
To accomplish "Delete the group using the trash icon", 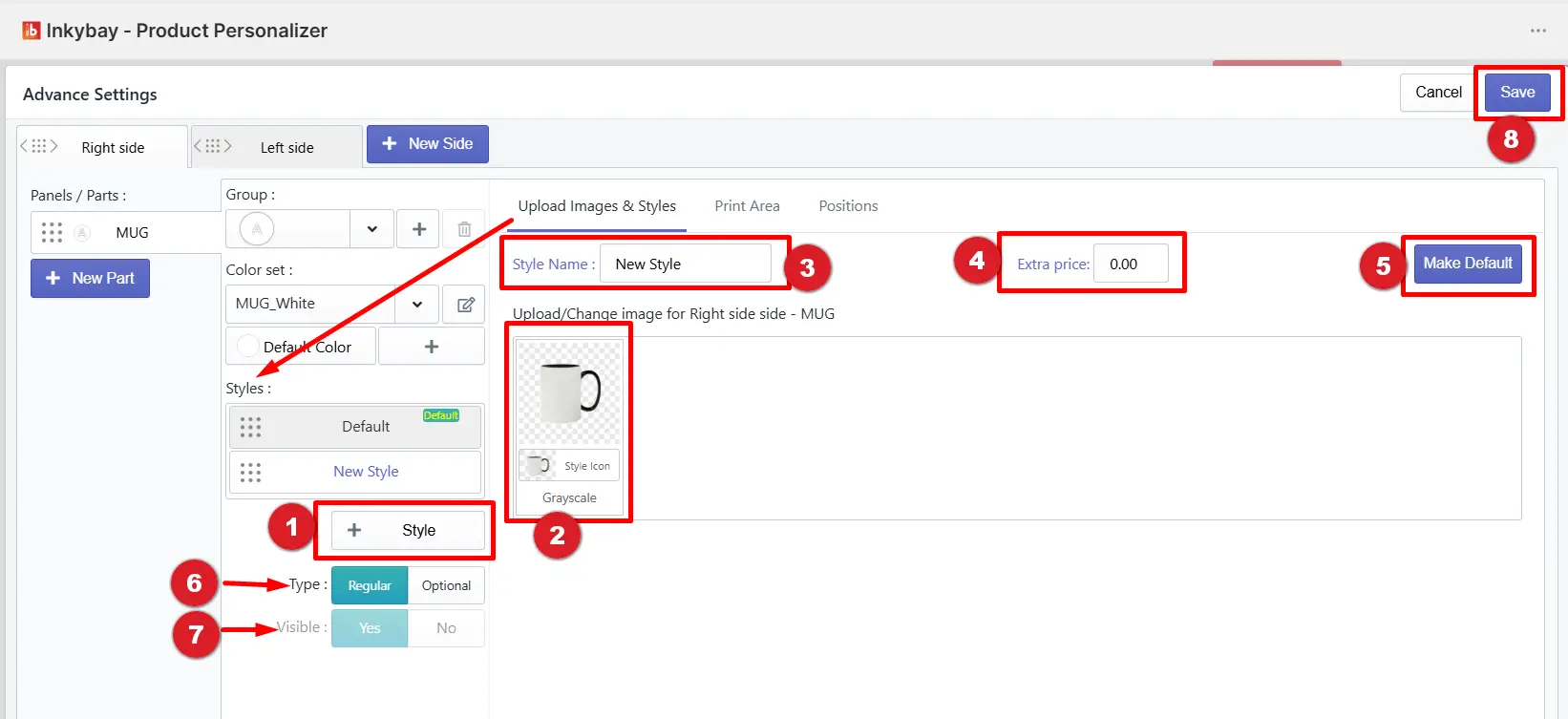I will (x=464, y=229).
